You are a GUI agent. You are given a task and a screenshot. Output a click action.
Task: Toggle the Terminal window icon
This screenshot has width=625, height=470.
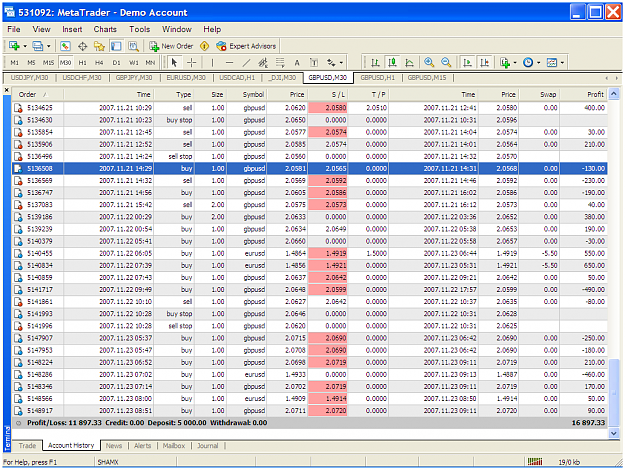click(x=116, y=46)
